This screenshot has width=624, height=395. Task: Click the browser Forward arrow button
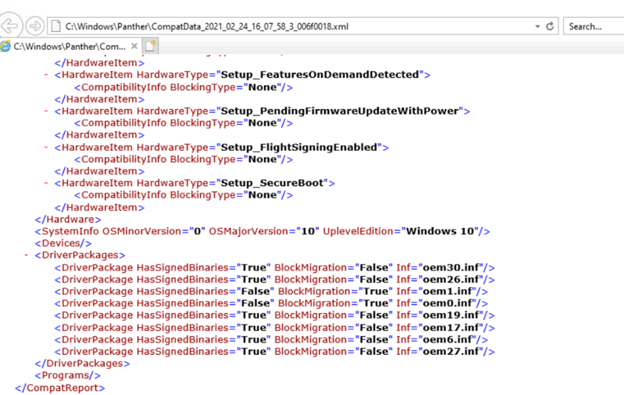[35, 26]
